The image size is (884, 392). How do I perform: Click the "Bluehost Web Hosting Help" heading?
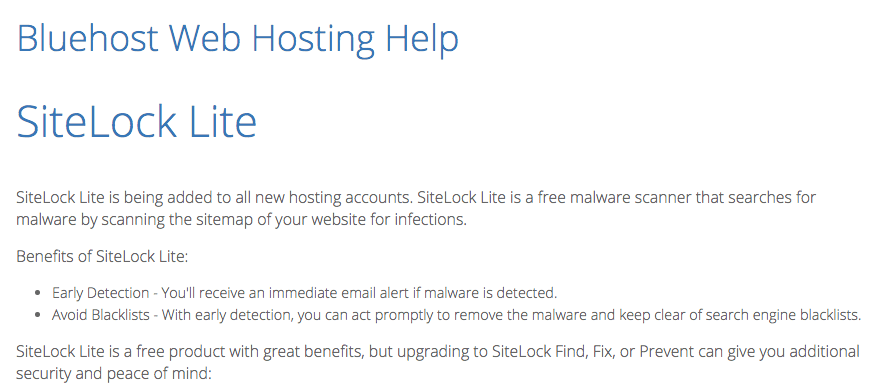237,39
